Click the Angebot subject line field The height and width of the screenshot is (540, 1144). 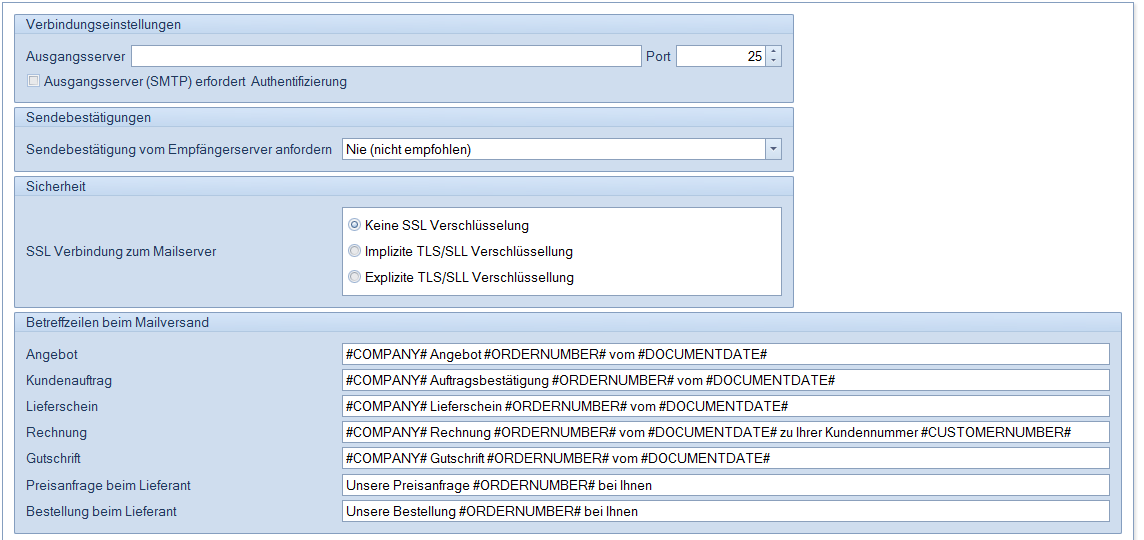725,355
